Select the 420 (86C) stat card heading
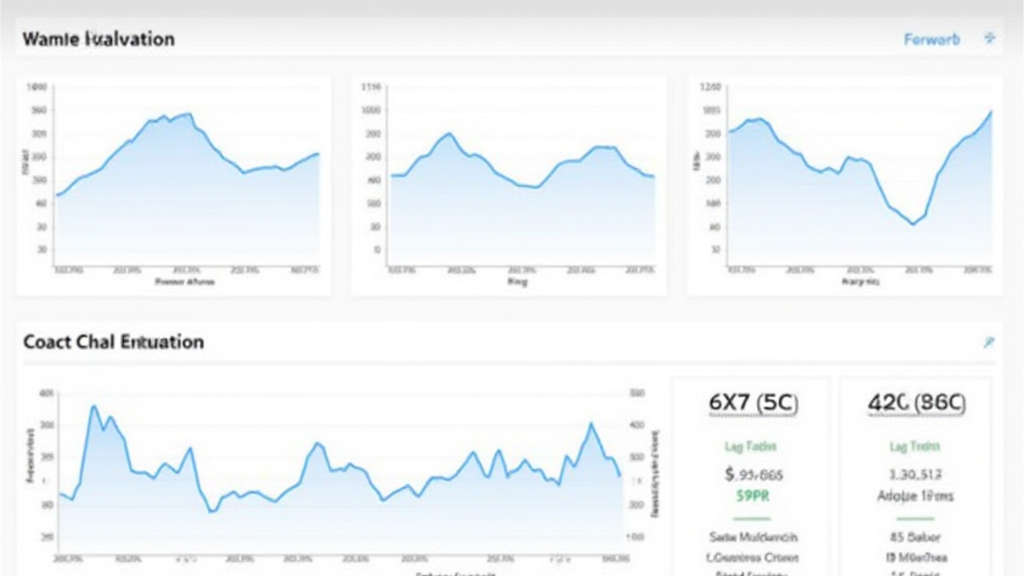Screen dimensions: 1024x576 [916, 402]
